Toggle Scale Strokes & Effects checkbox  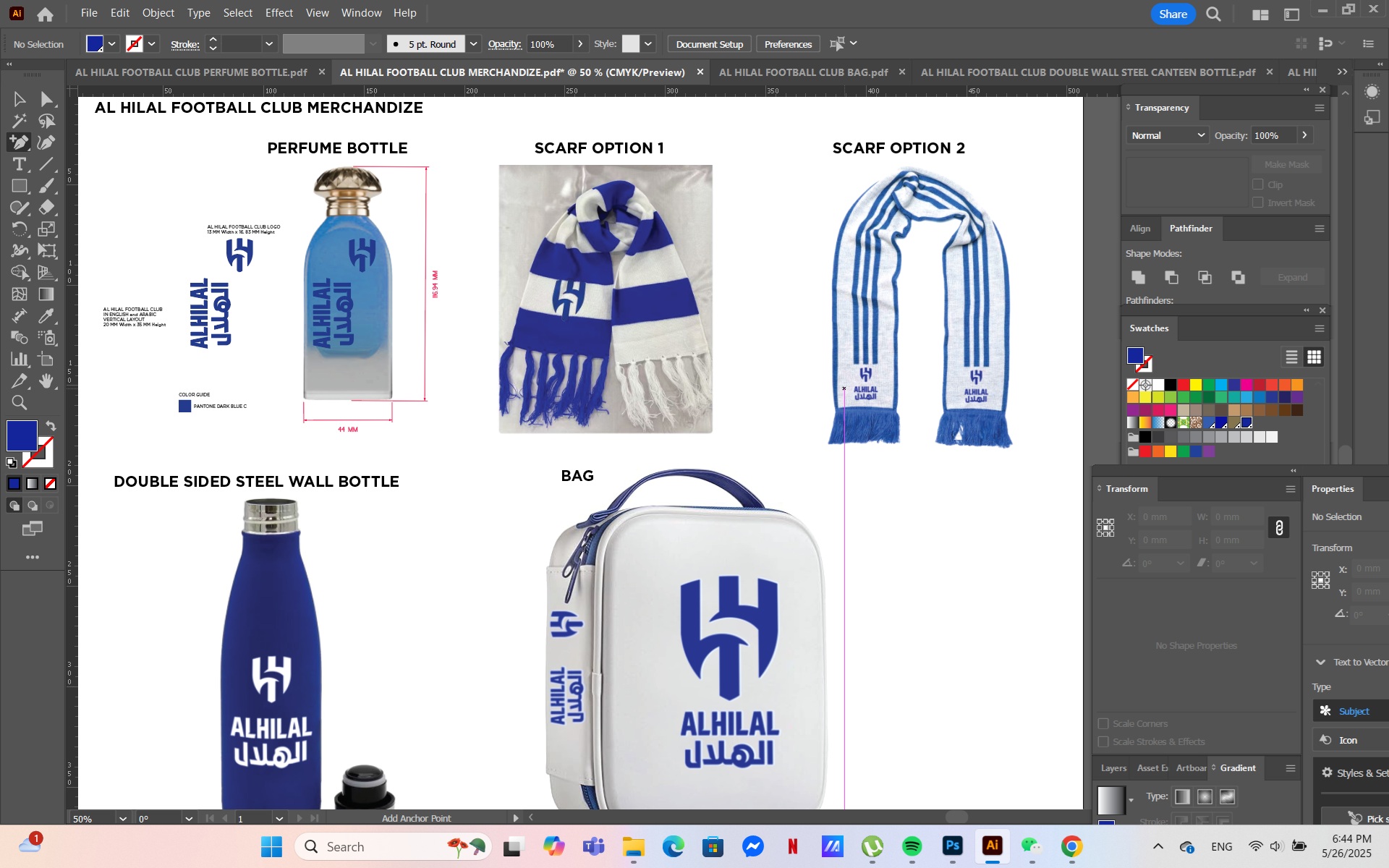(1103, 741)
